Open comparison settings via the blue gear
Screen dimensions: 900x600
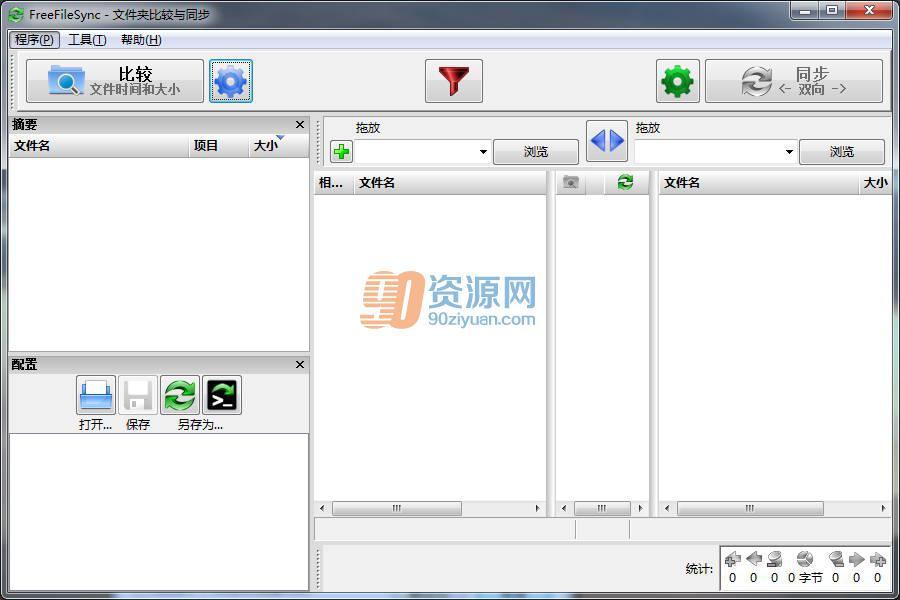(231, 81)
